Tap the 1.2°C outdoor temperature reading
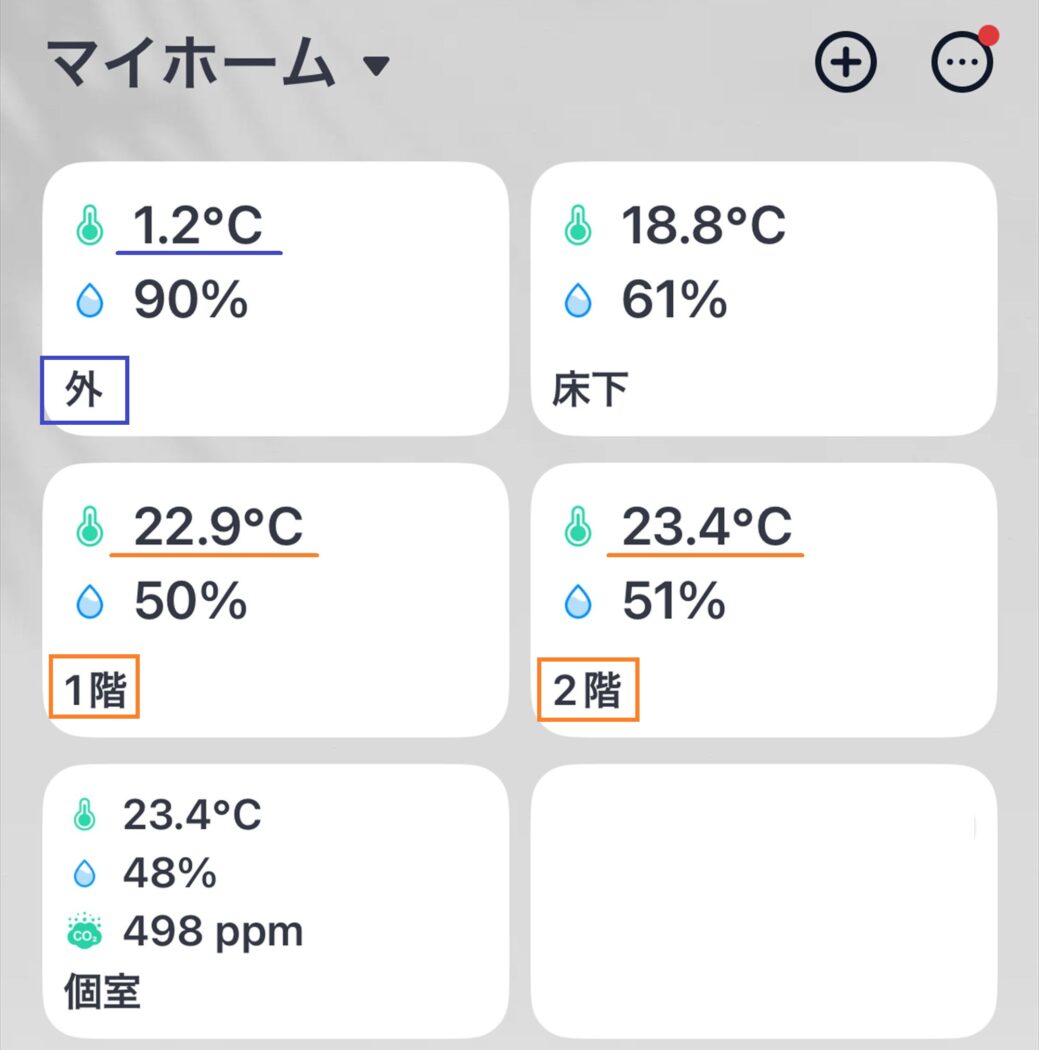Screen dimensions: 1039x1050 click(198, 226)
